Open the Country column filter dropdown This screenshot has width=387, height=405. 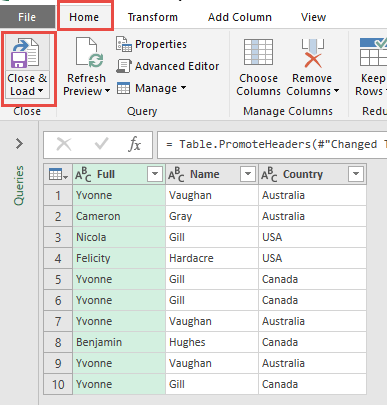tap(356, 174)
